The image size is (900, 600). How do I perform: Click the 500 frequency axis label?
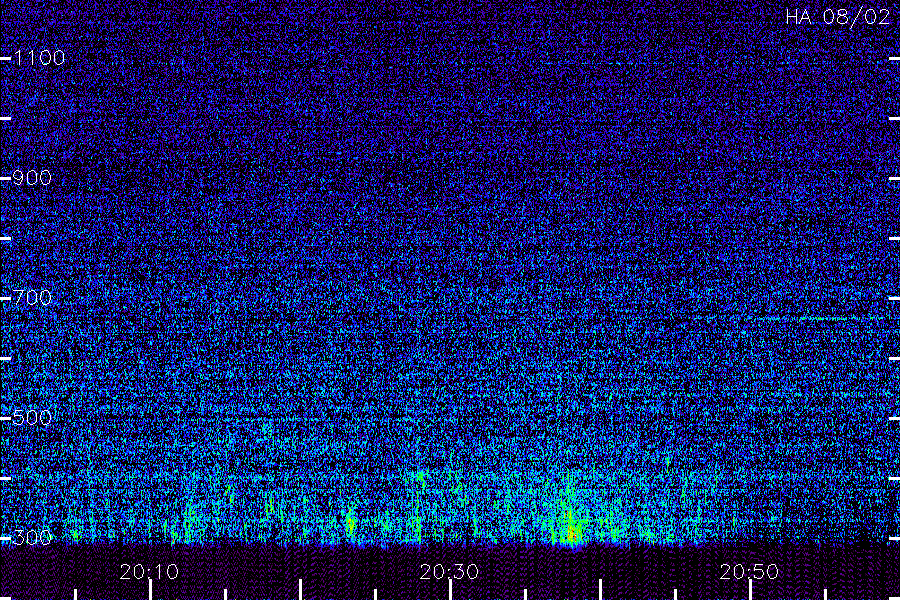tap(32, 417)
